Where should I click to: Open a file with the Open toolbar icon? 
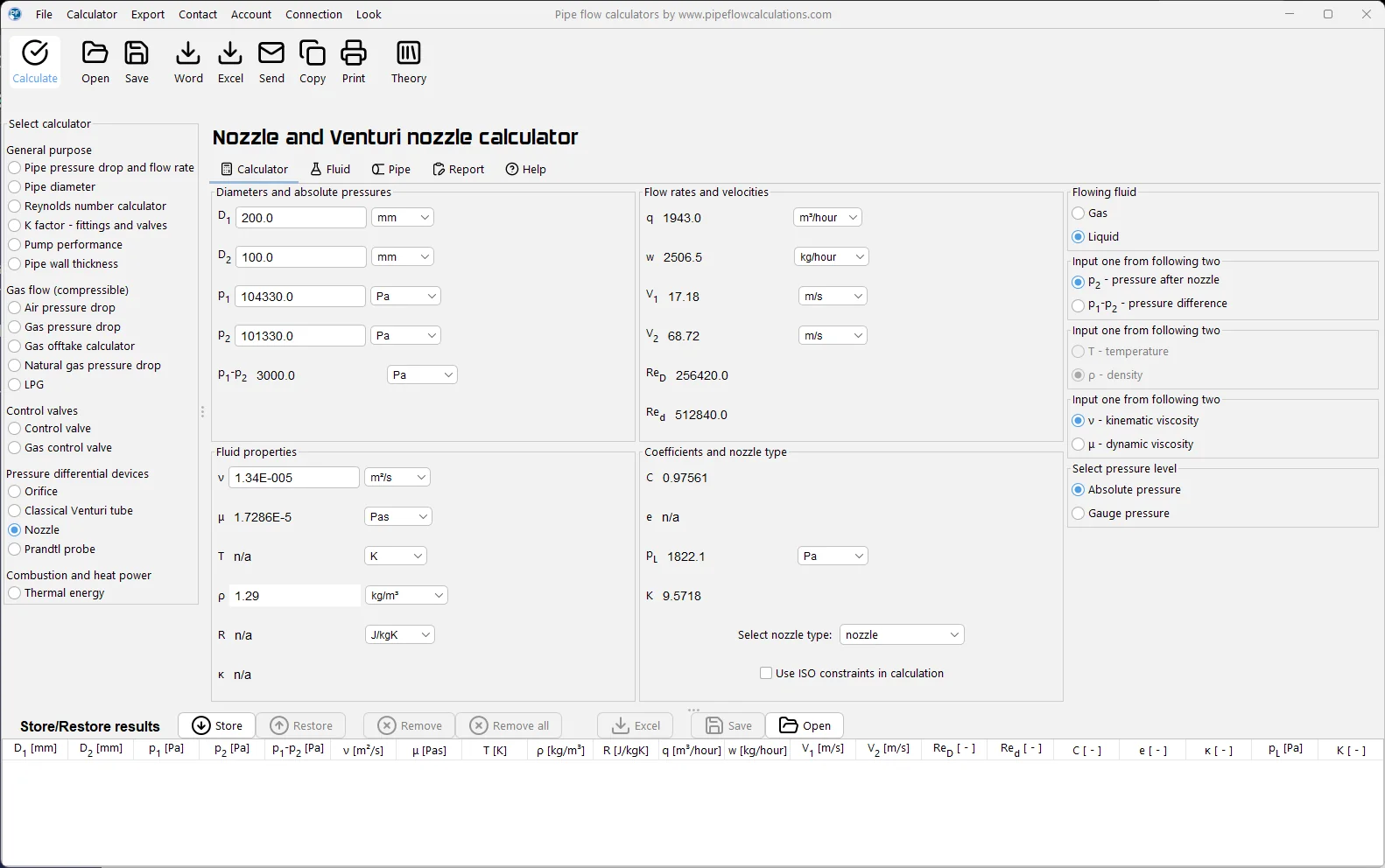pyautogui.click(x=95, y=61)
